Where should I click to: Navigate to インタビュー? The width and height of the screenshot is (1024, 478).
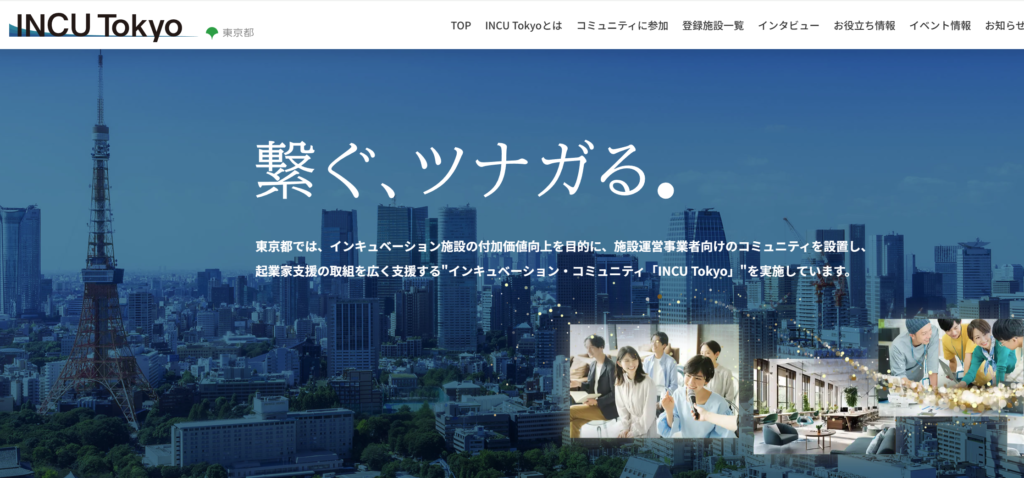pos(788,25)
